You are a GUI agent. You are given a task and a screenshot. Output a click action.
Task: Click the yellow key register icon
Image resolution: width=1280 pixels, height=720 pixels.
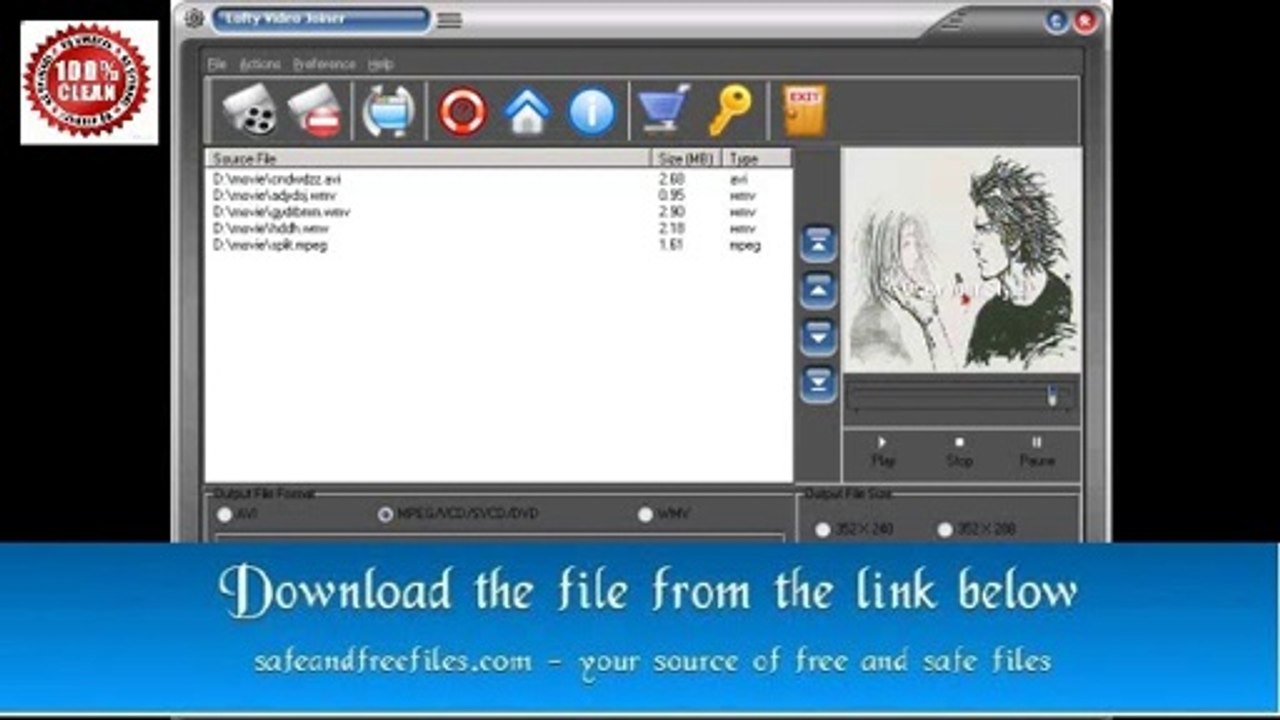[729, 111]
